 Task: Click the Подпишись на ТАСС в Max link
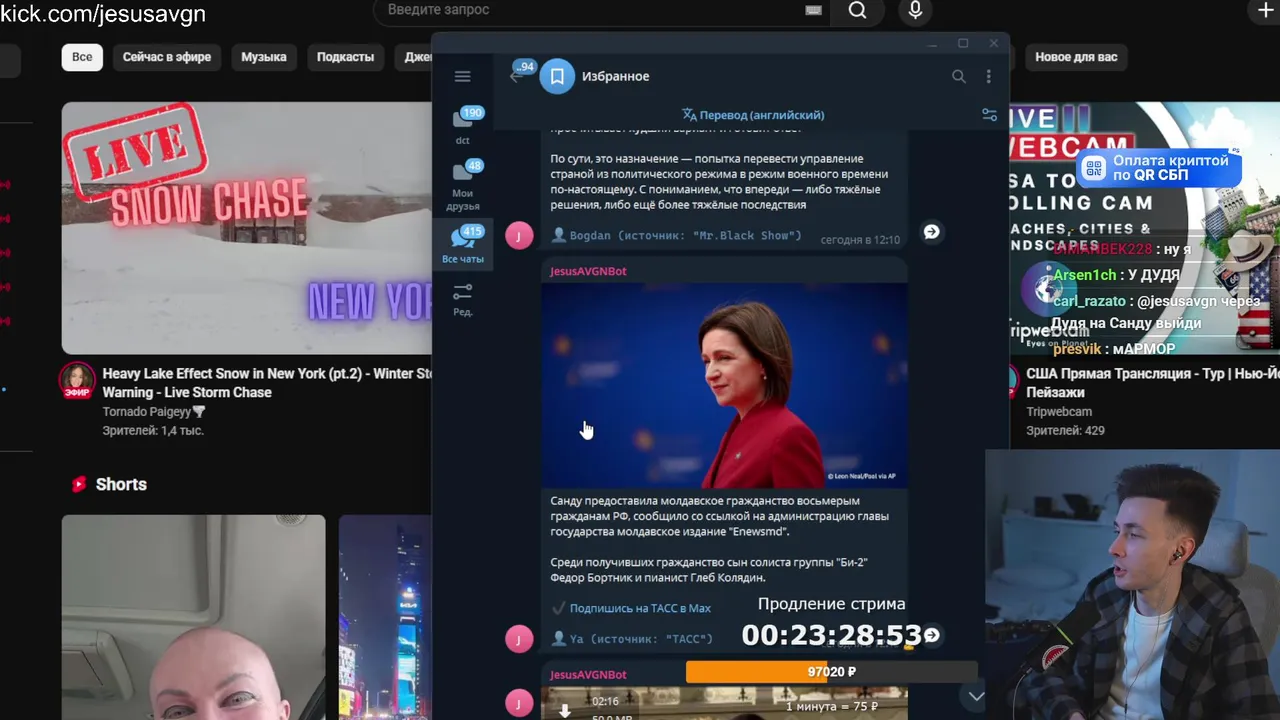(x=640, y=608)
